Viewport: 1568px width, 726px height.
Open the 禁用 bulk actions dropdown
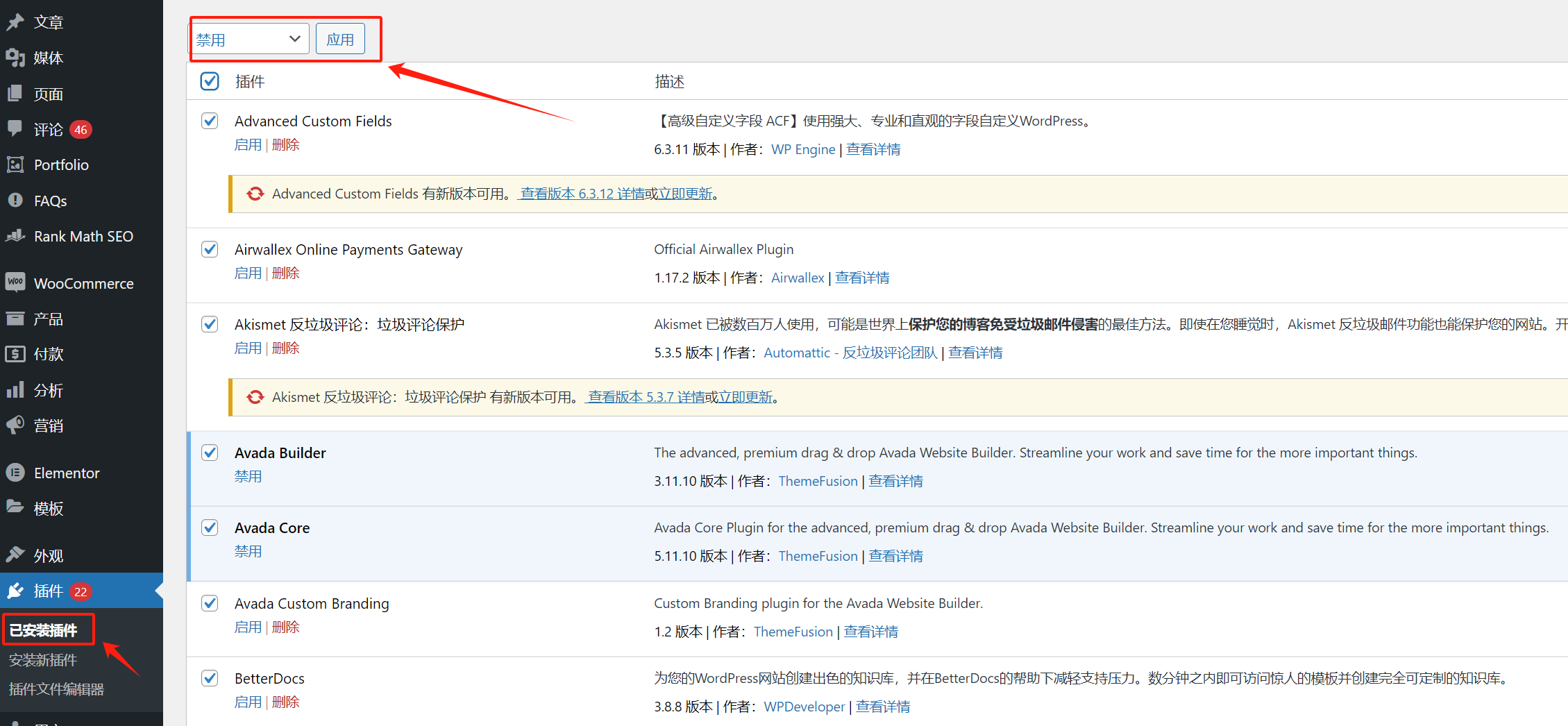tap(249, 38)
